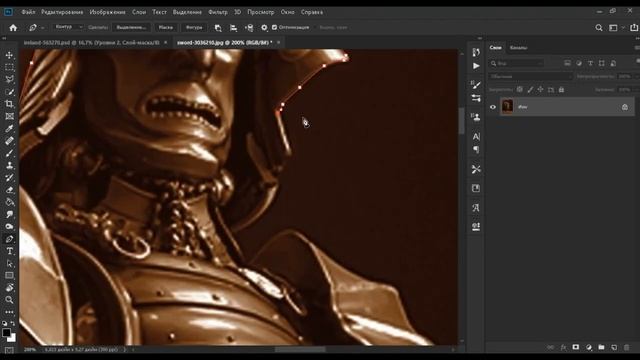Select the Pen tool in left toolbar
This screenshot has height=360, width=640.
[9, 239]
